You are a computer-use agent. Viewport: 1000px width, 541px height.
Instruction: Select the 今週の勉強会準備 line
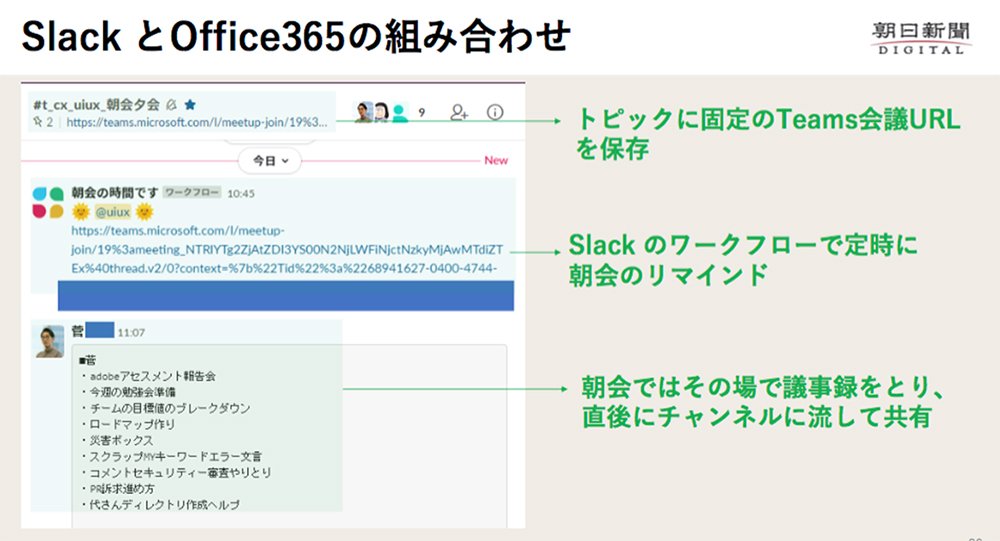pos(128,392)
